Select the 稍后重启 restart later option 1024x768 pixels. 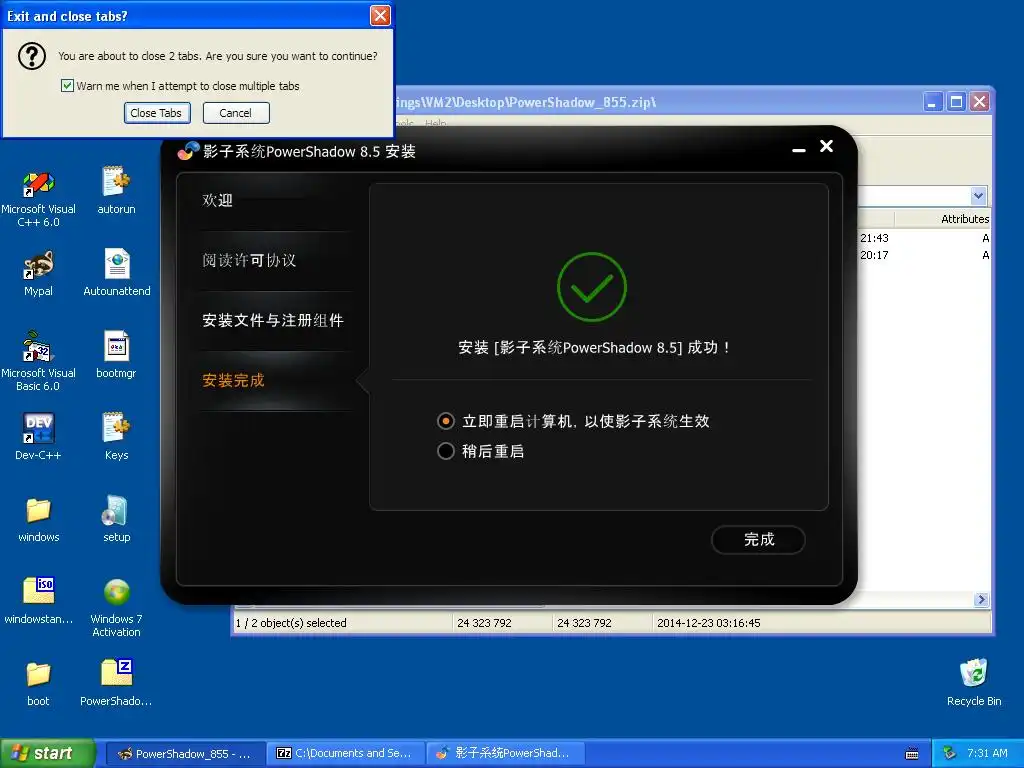click(445, 451)
